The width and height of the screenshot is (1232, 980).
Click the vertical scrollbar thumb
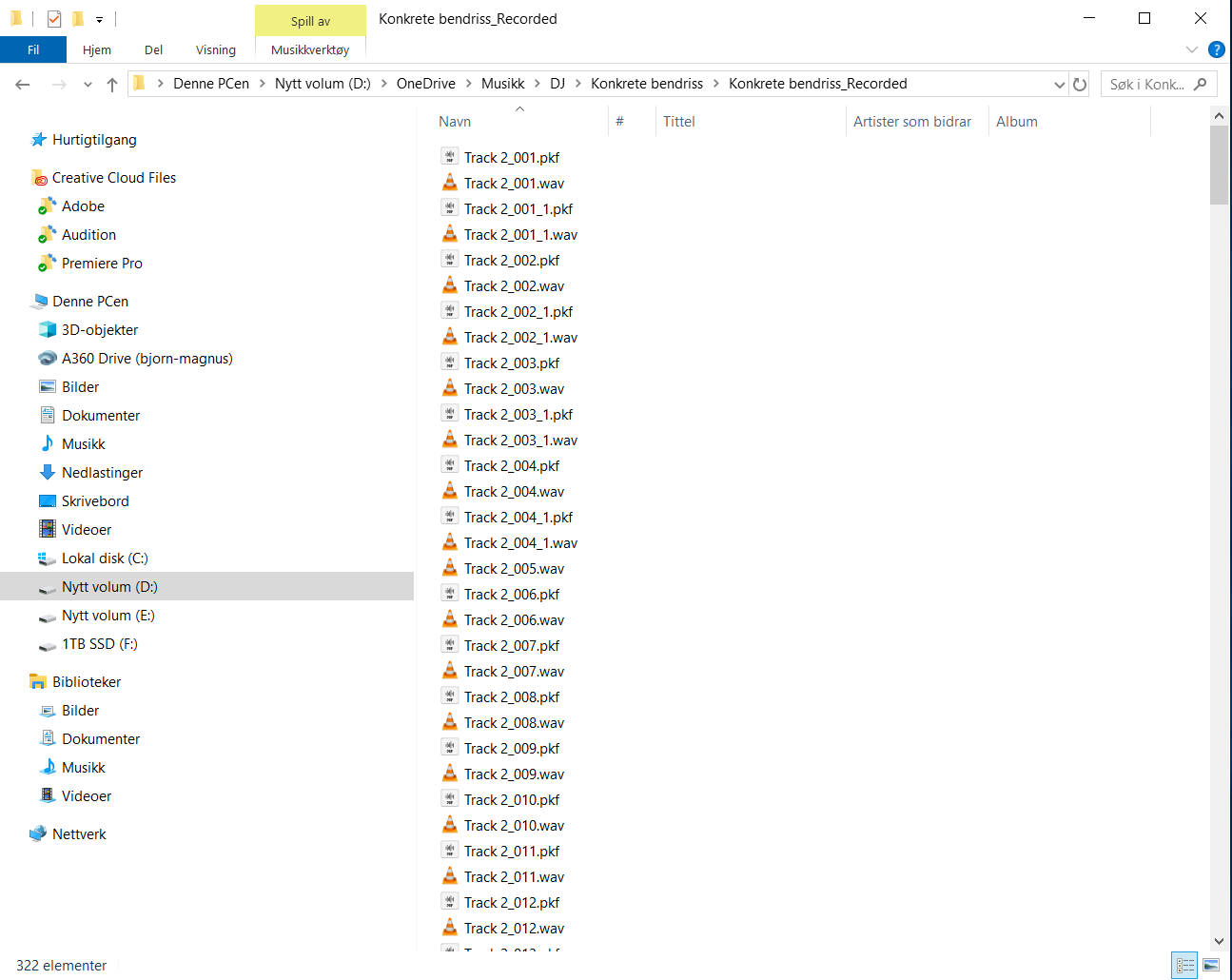pos(1219,165)
